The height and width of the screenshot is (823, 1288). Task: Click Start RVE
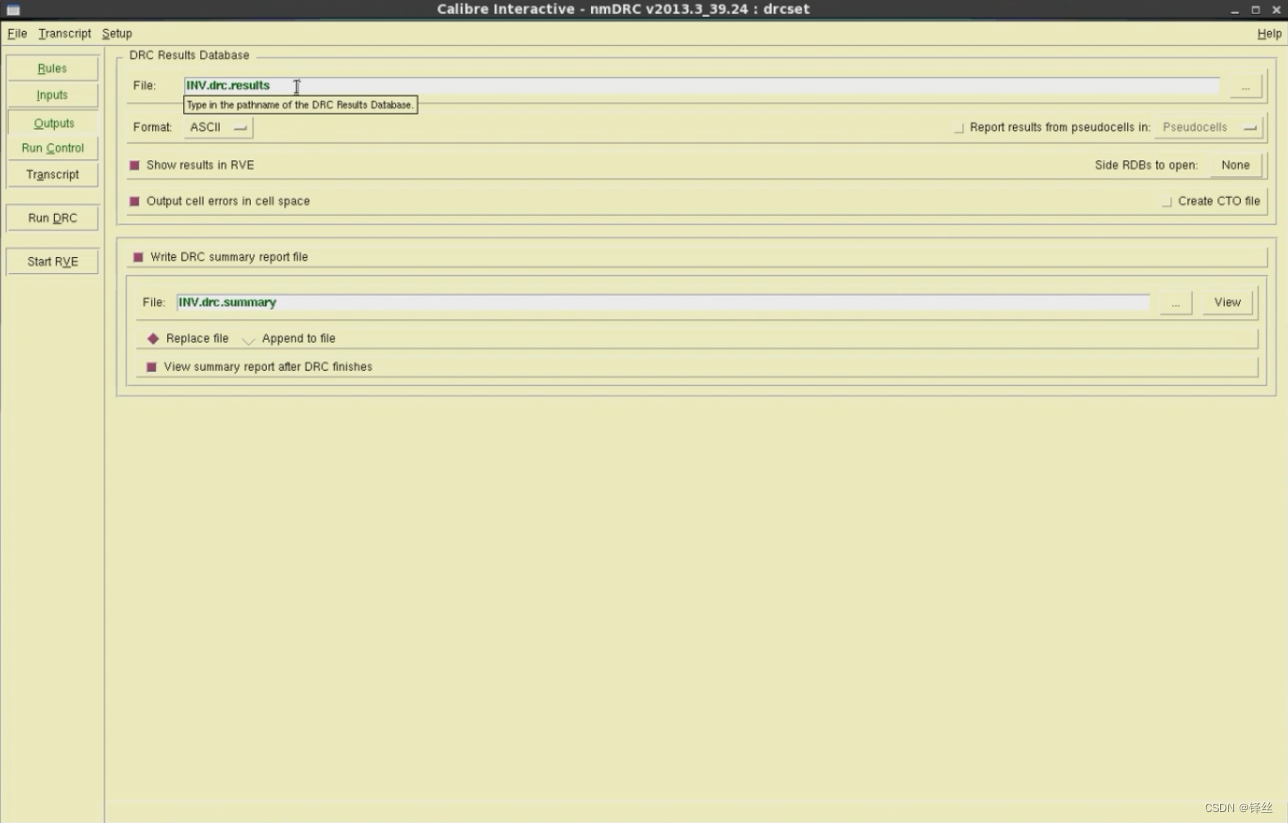tap(52, 261)
